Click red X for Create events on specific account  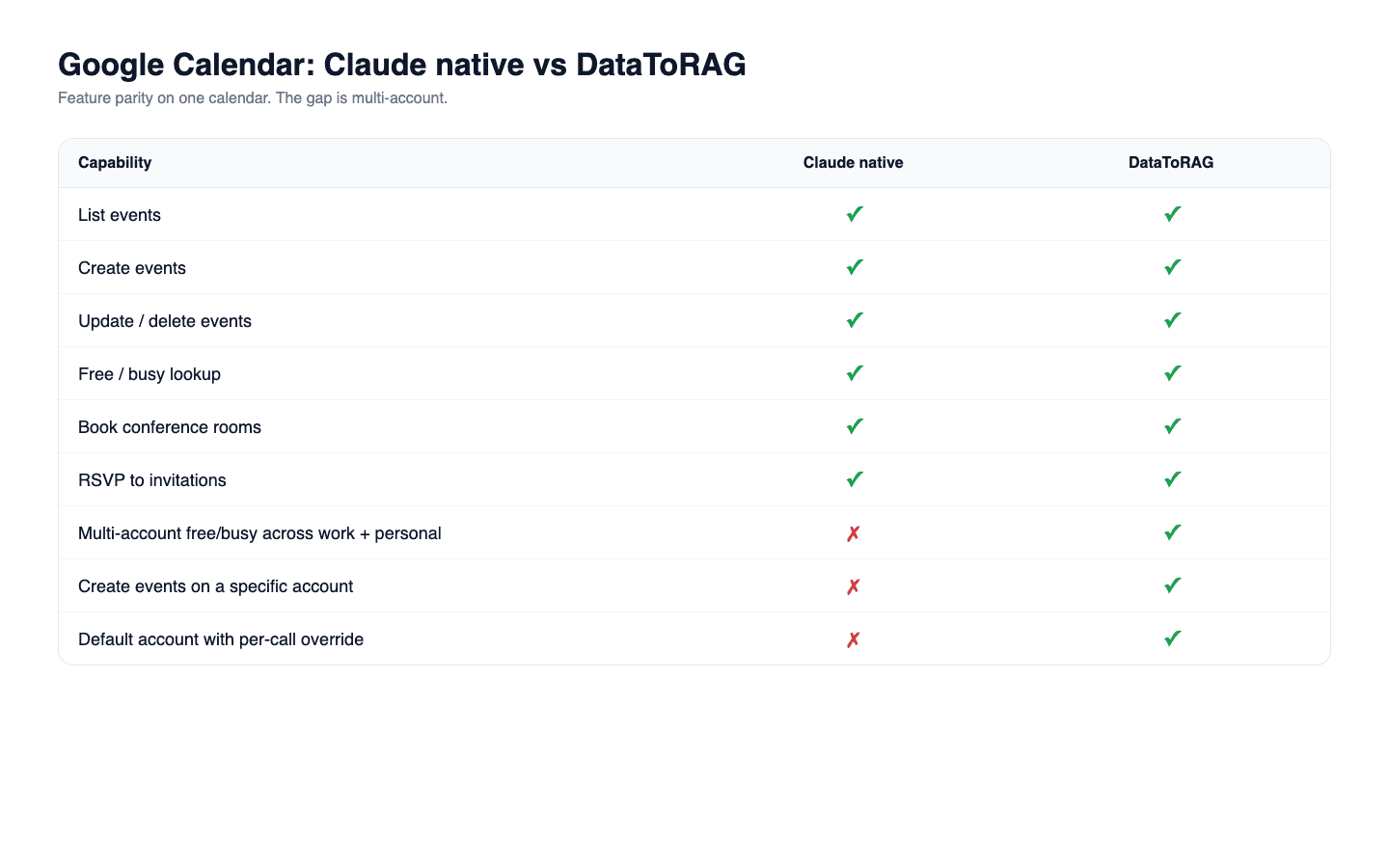853,586
